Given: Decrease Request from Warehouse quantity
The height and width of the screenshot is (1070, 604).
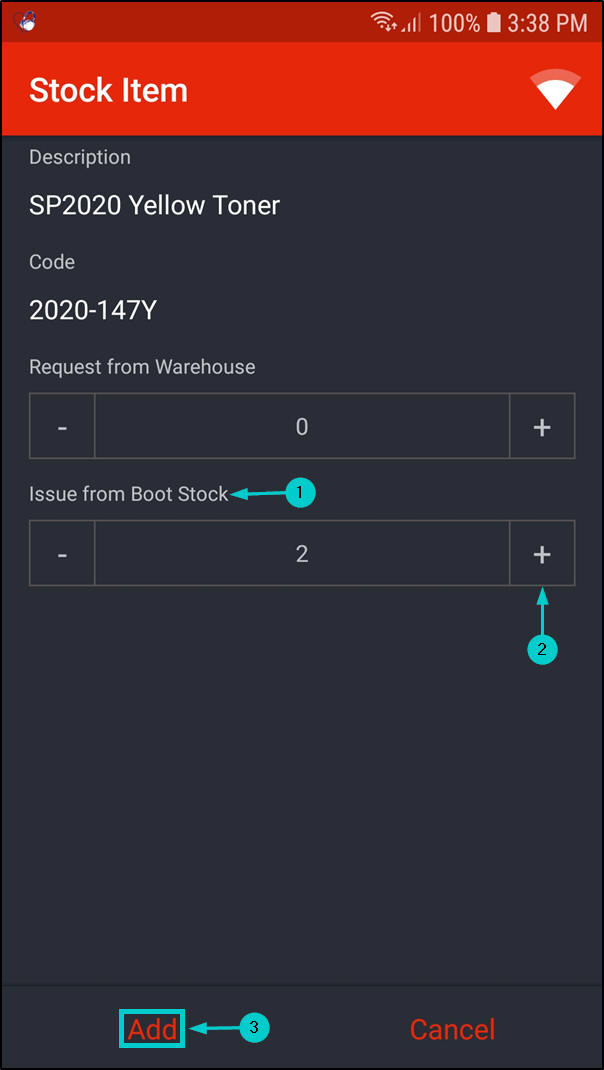Looking at the screenshot, I should pyautogui.click(x=62, y=427).
